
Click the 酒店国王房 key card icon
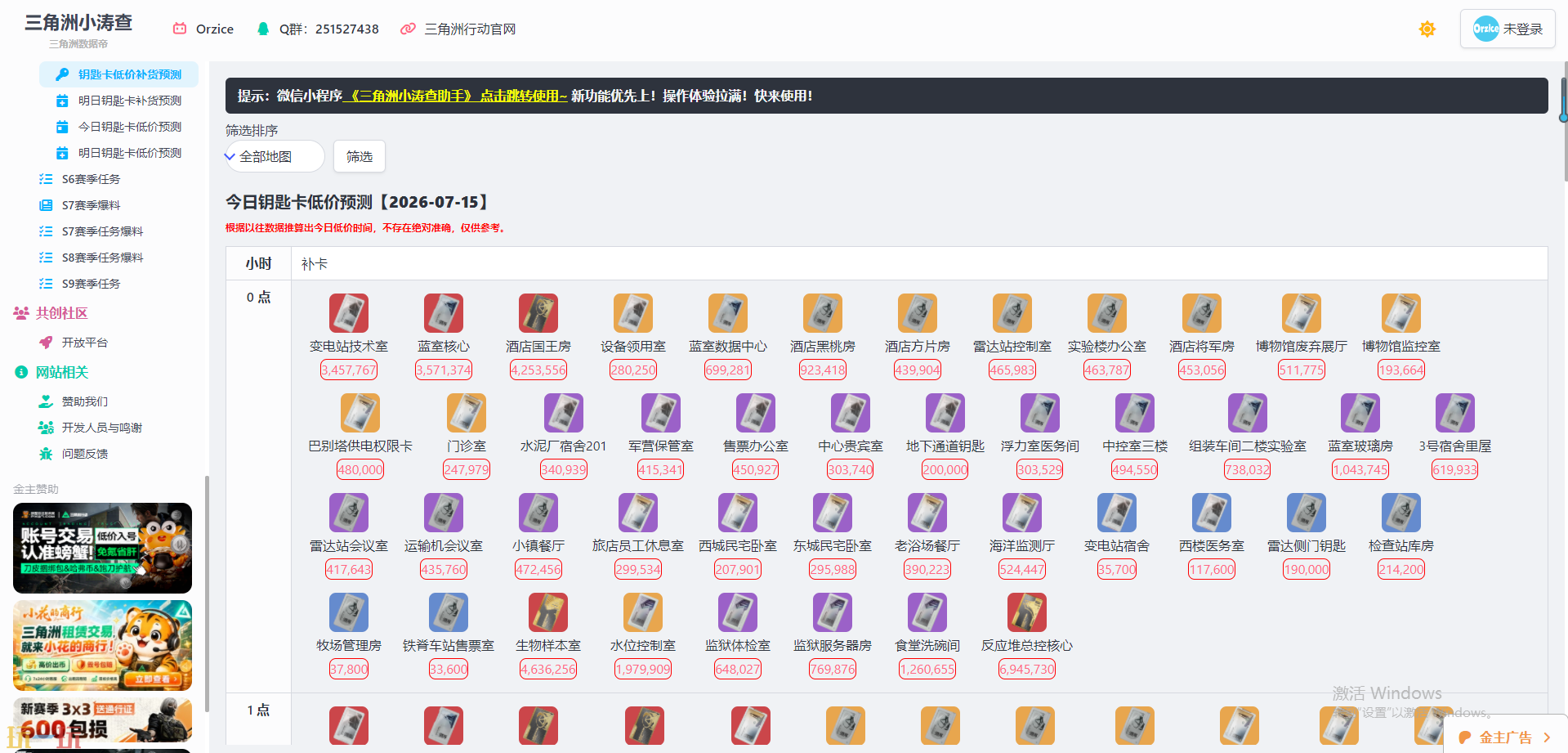538,313
